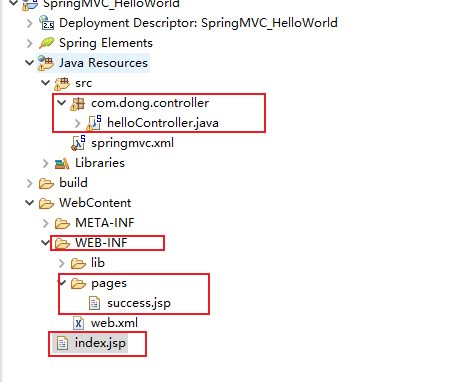Expand the lib folder node
Viewport: 470px width, 382px height.
click(x=62, y=263)
